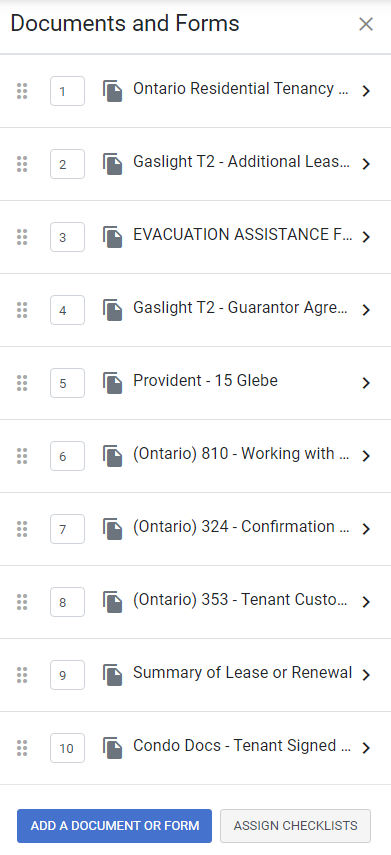This screenshot has width=391, height=855.
Task: Click the order number field showing 10
Action: [67, 748]
